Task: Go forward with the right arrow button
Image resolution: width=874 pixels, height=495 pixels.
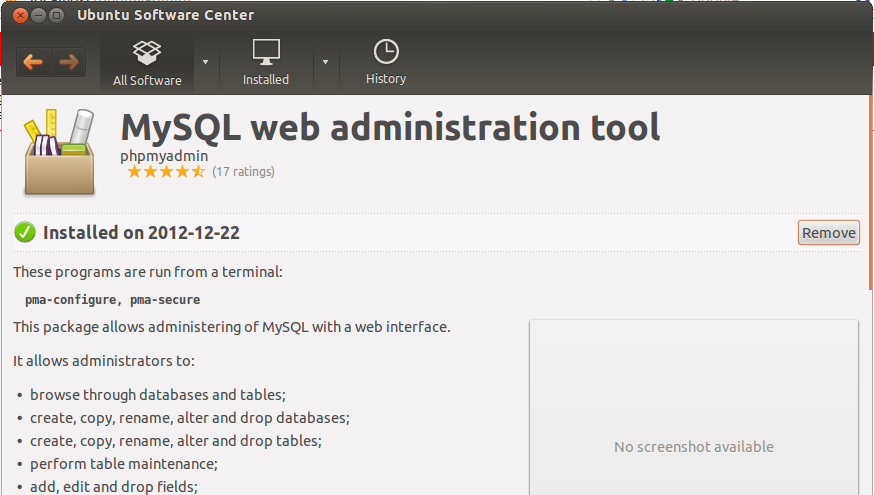Action: click(69, 62)
